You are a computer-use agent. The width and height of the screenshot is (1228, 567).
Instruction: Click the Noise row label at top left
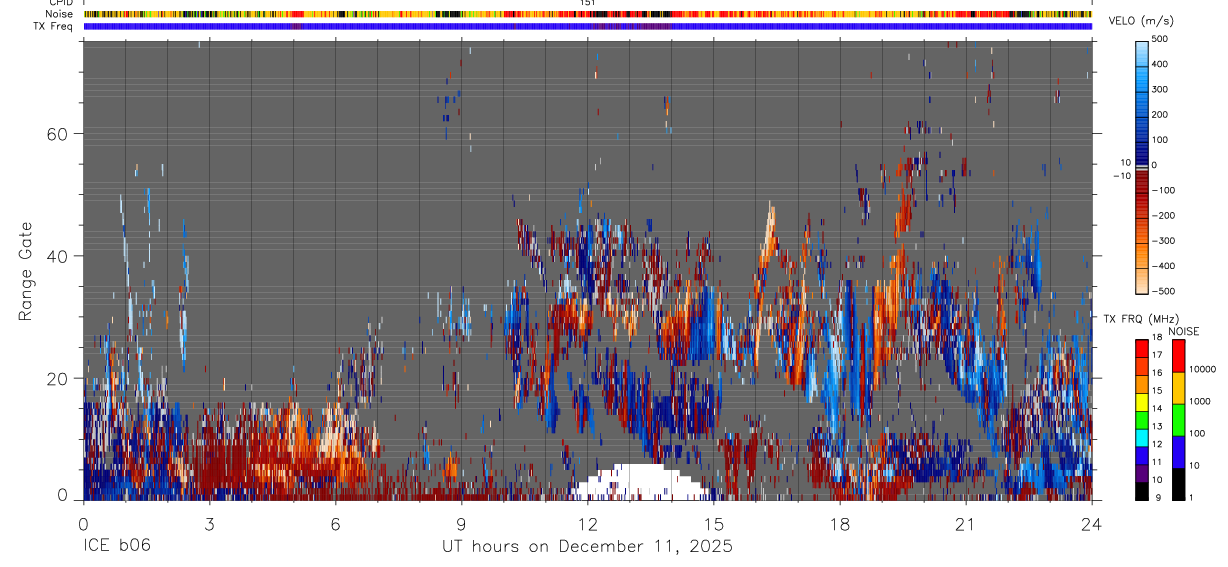pos(59,14)
